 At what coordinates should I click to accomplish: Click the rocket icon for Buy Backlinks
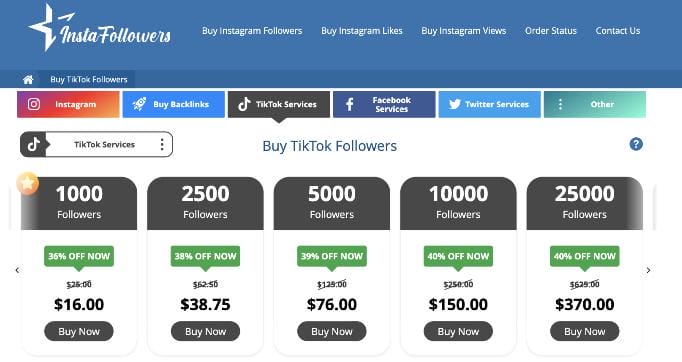(139, 104)
